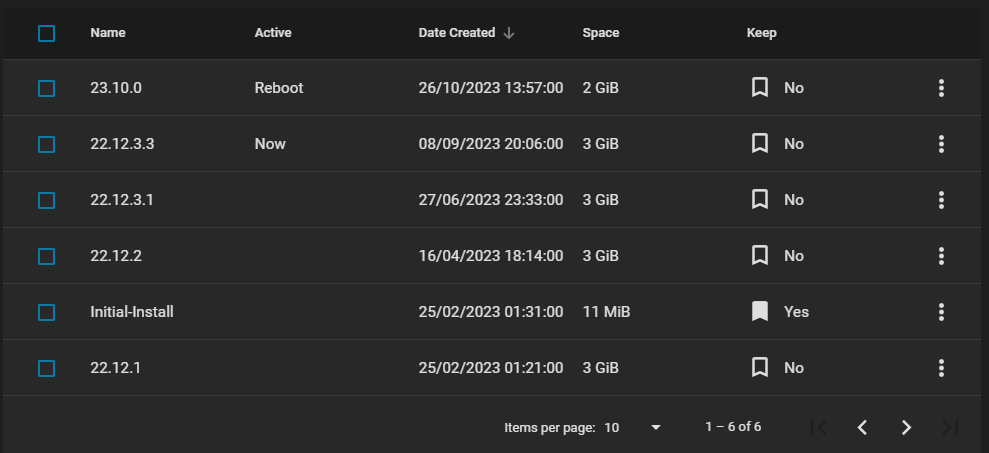Click the bookmark icon for 22.12.2
989x453 pixels.
click(760, 256)
